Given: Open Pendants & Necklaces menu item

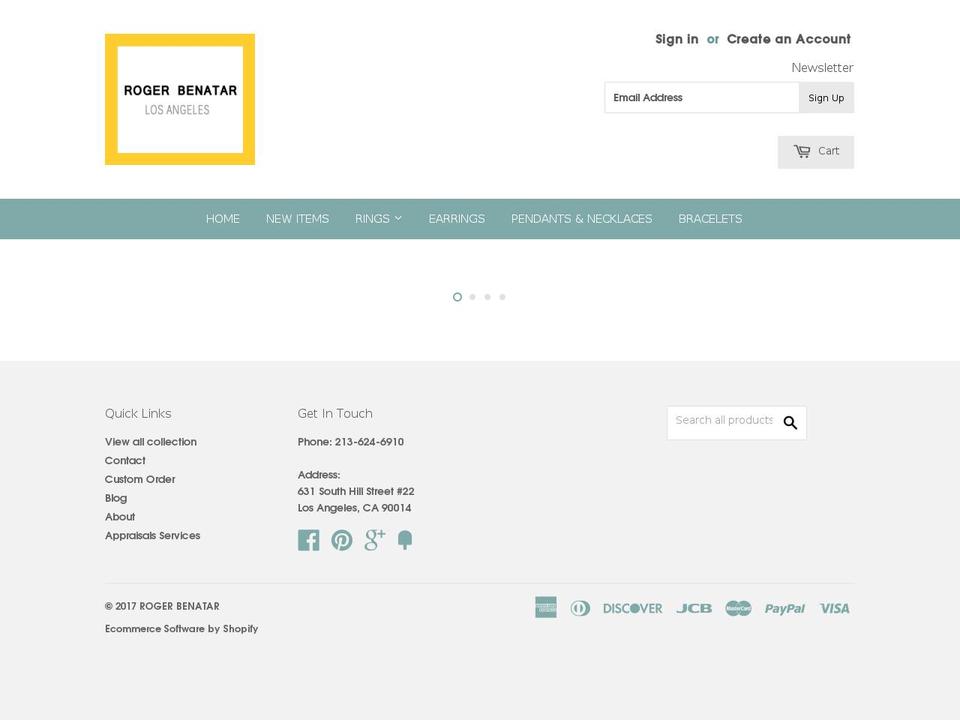Looking at the screenshot, I should pos(582,219).
